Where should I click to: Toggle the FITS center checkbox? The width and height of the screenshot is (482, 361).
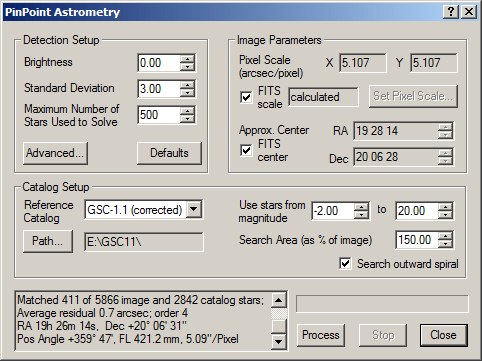246,150
